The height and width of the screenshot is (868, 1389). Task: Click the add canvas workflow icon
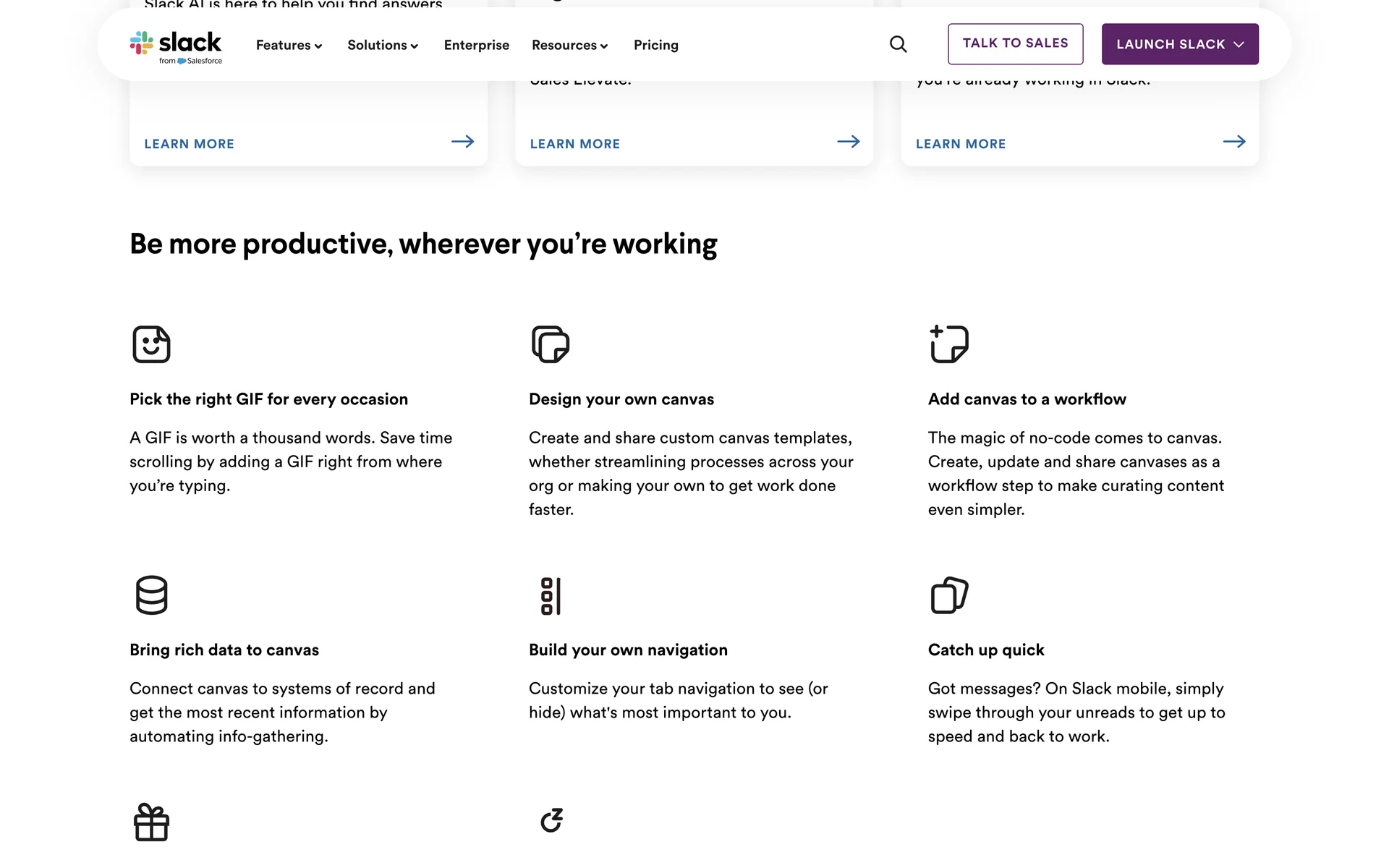949,344
